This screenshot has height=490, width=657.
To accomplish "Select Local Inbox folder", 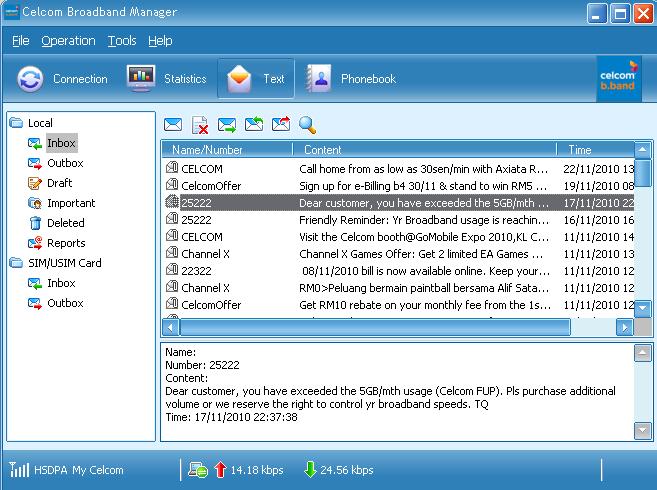I will coord(61,143).
